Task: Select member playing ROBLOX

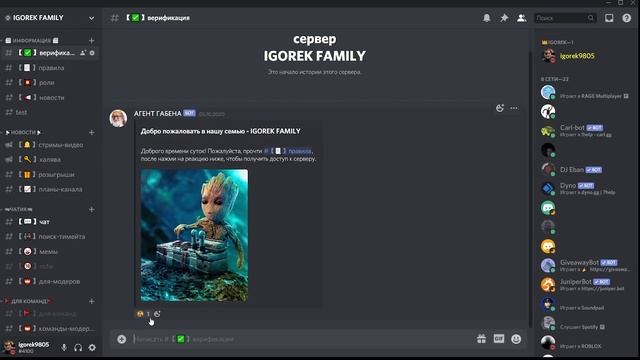Action: 586,343
